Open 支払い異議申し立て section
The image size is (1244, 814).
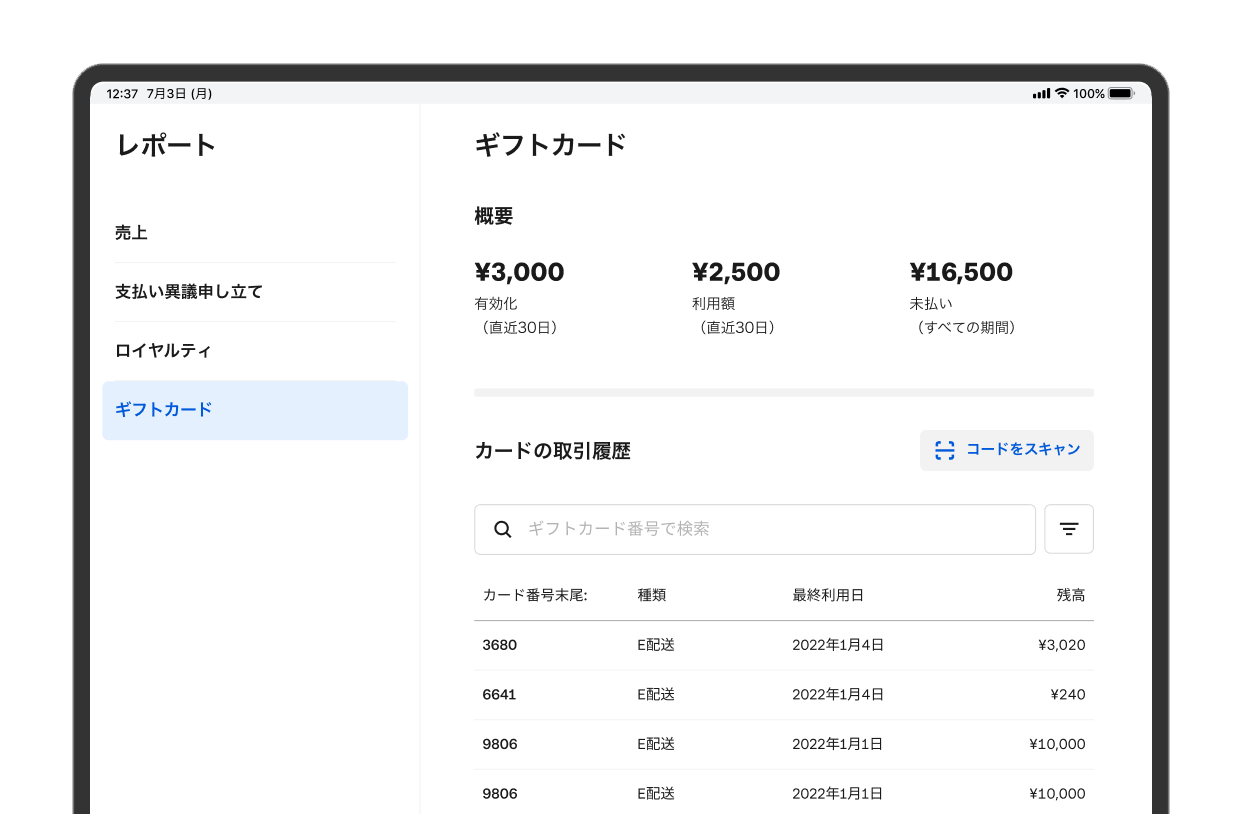(255, 292)
